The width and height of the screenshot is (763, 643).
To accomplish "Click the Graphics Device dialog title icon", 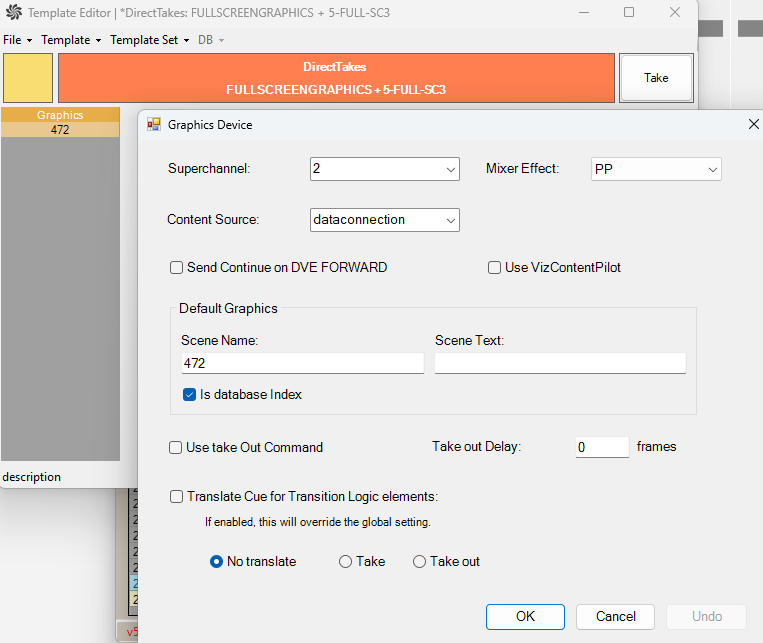I will 154,125.
